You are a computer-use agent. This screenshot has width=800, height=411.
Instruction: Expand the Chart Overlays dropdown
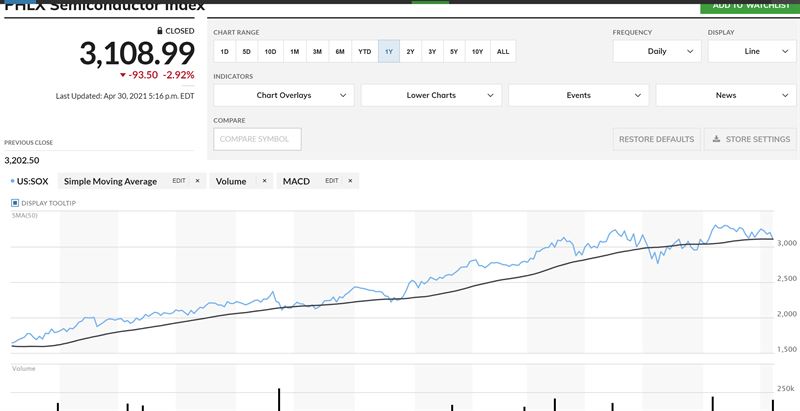pyautogui.click(x=284, y=95)
